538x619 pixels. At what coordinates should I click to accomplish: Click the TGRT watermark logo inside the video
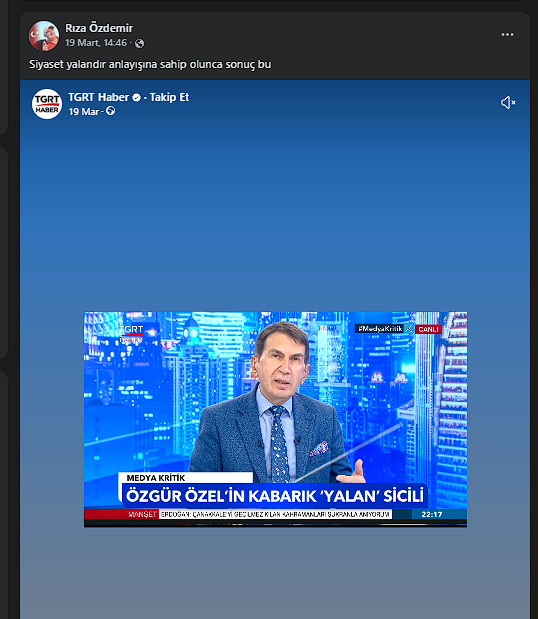tap(131, 334)
